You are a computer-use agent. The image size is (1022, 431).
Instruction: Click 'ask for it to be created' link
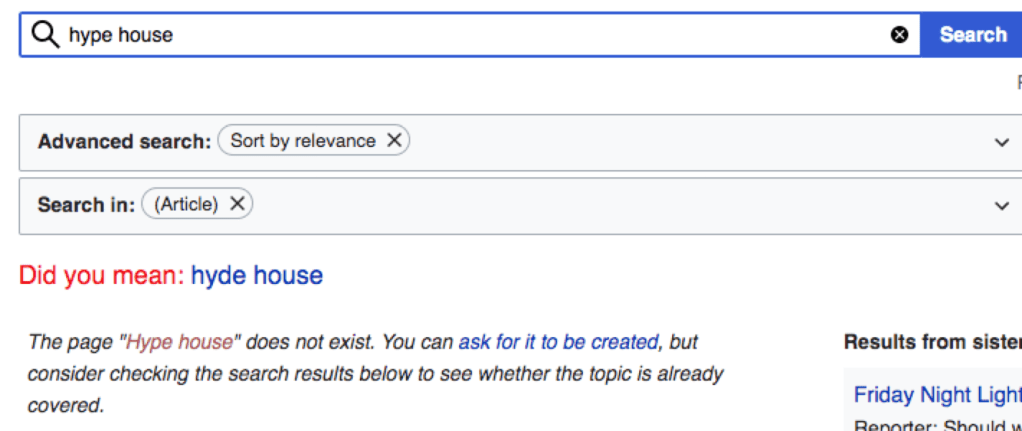pos(558,342)
